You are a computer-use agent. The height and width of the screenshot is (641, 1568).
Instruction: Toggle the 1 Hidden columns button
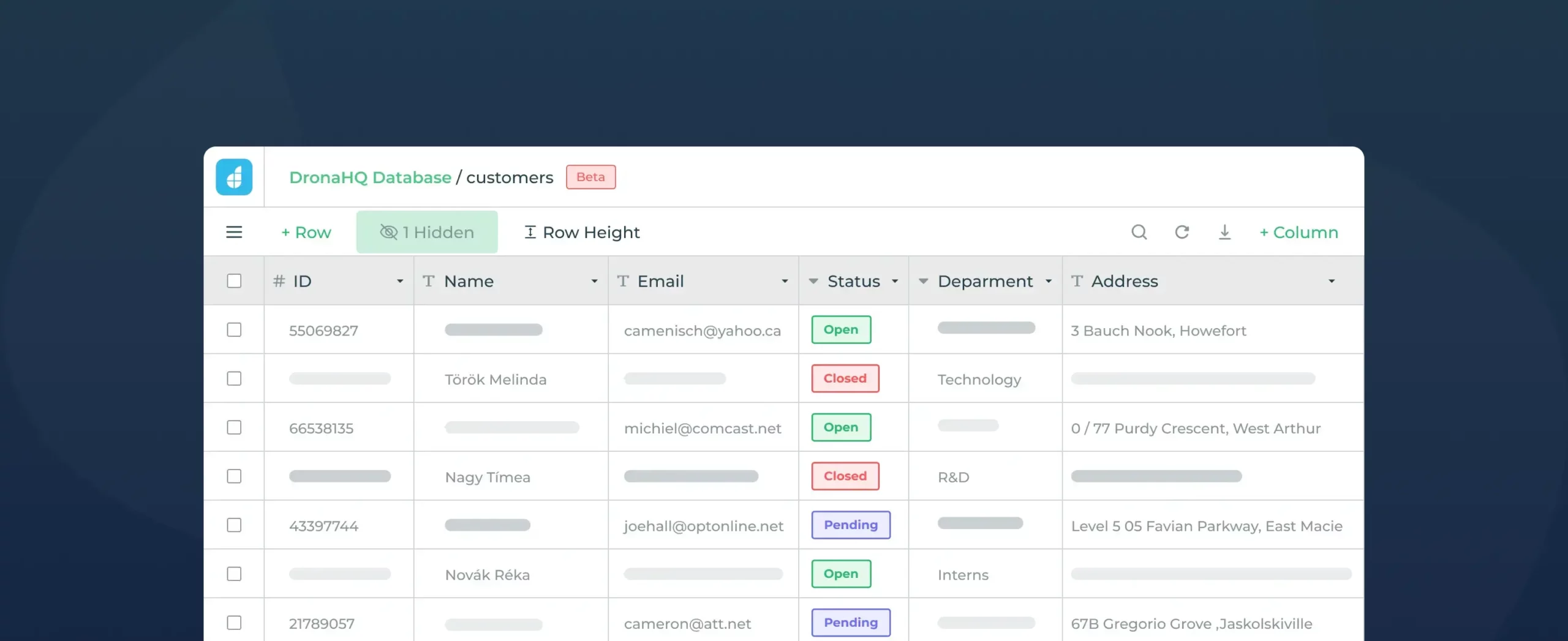point(427,232)
